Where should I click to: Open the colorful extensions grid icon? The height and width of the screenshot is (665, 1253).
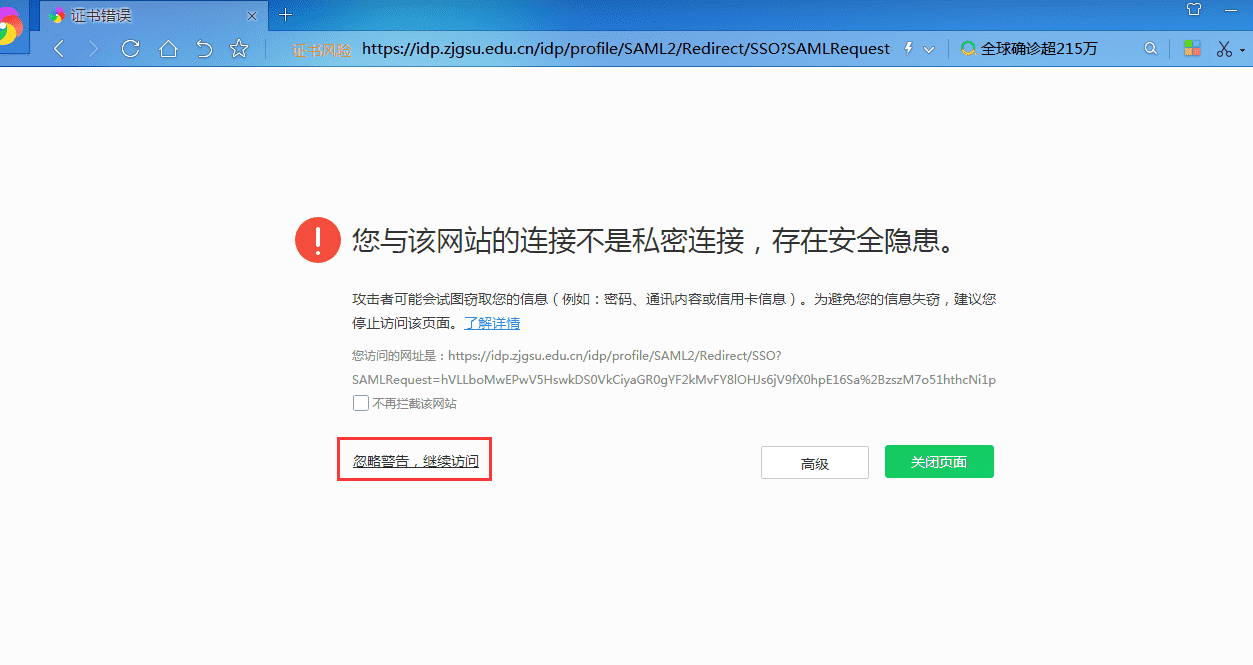pyautogui.click(x=1192, y=49)
